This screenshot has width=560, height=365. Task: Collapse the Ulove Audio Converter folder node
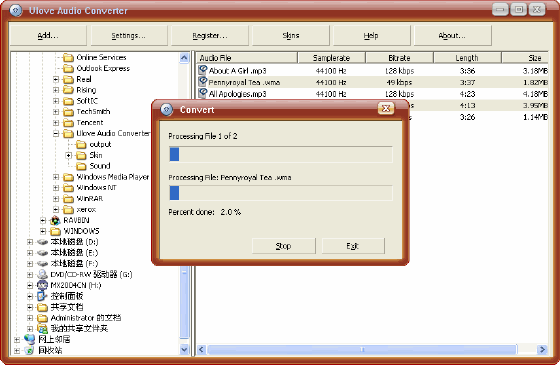[56, 134]
